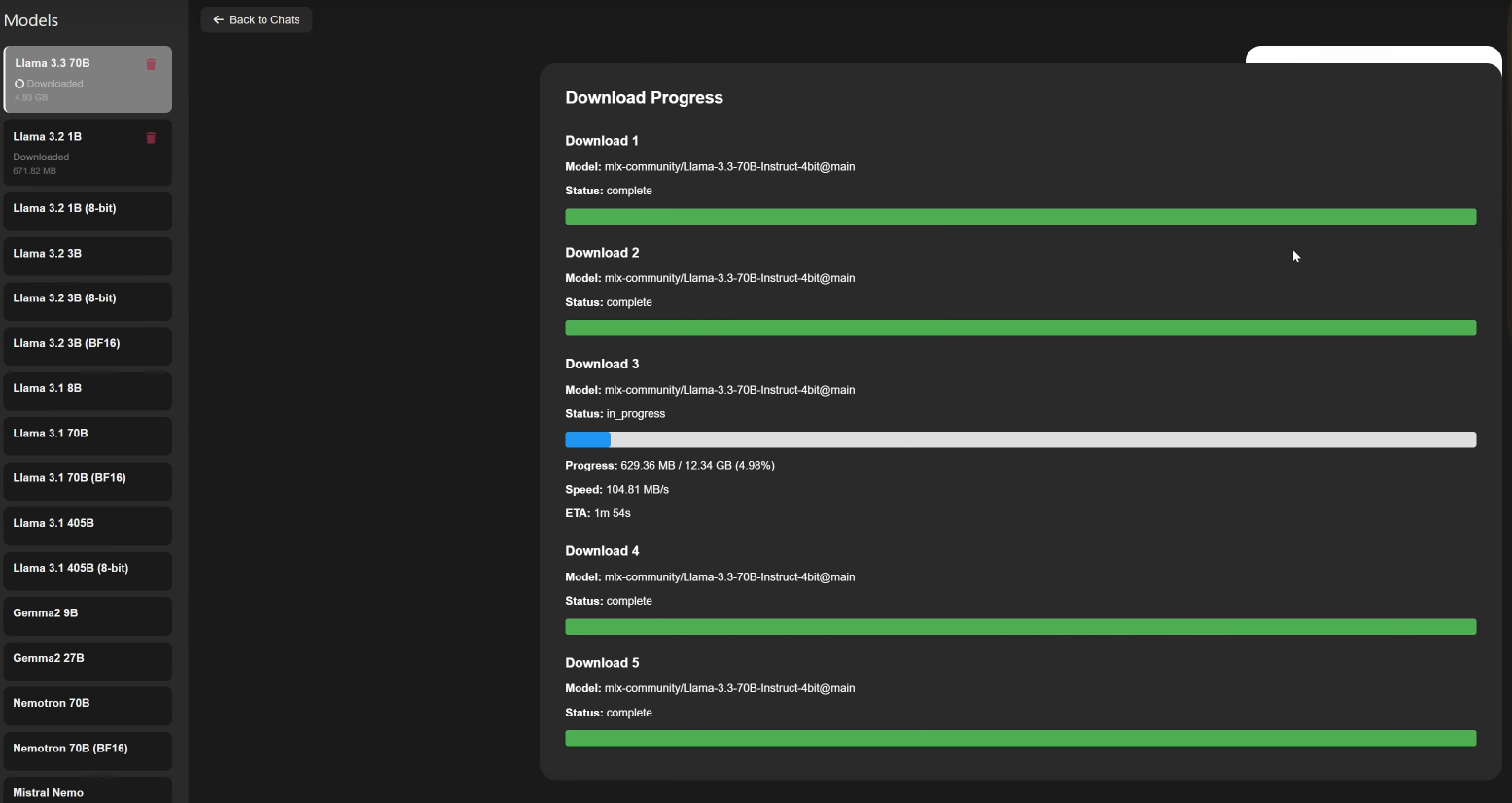Viewport: 1512px width, 803px height.
Task: Choose the Nemotron 70B (BF16) model
Action: (88, 751)
